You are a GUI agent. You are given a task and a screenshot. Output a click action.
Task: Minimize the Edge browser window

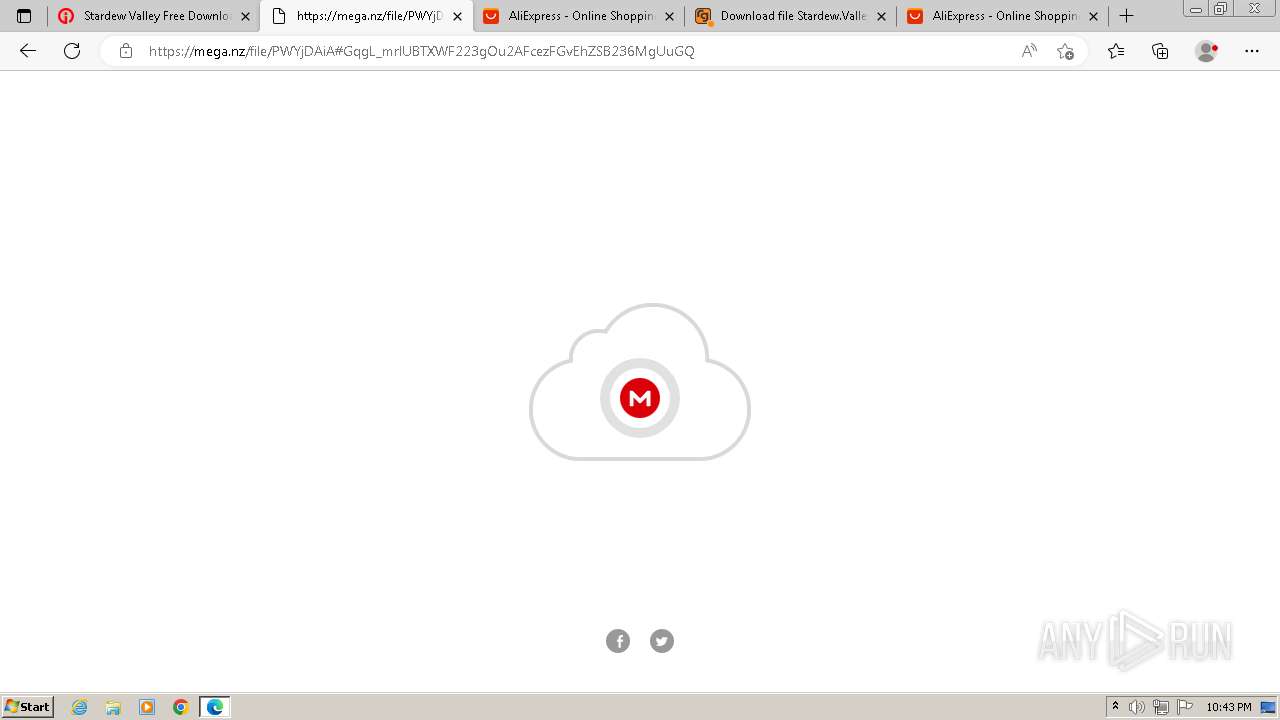click(1195, 9)
